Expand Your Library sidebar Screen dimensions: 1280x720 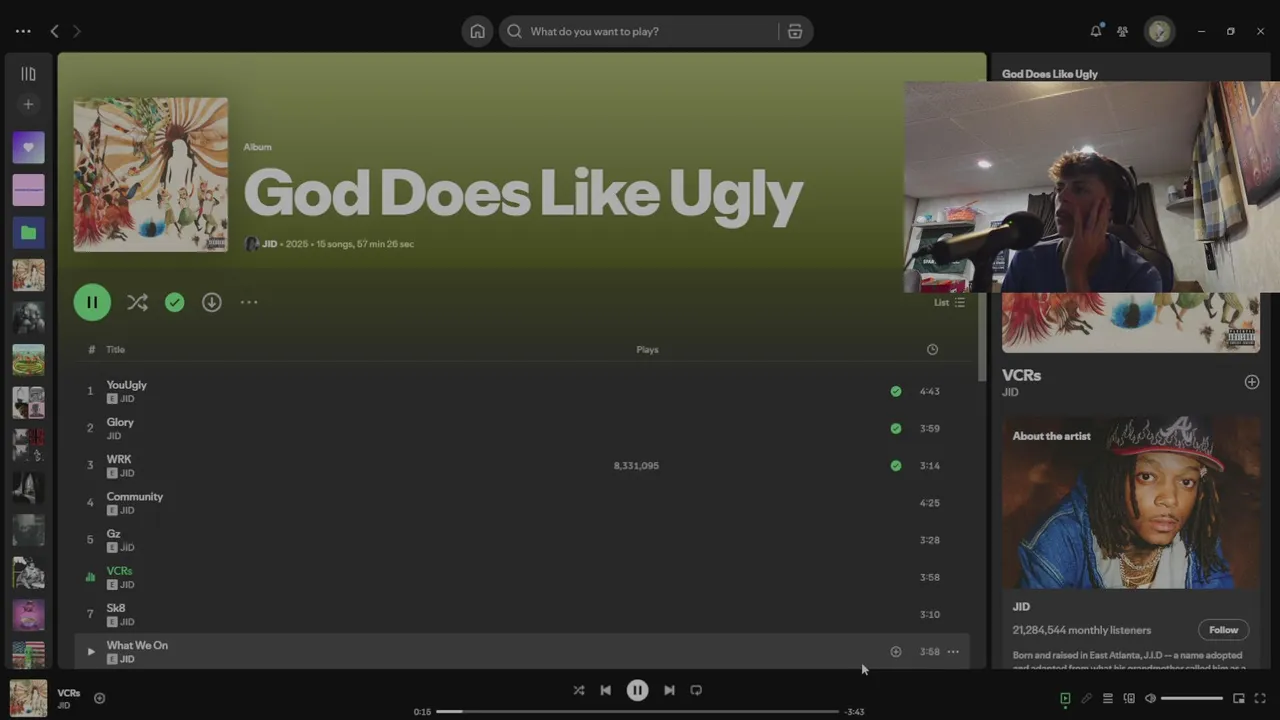click(28, 74)
